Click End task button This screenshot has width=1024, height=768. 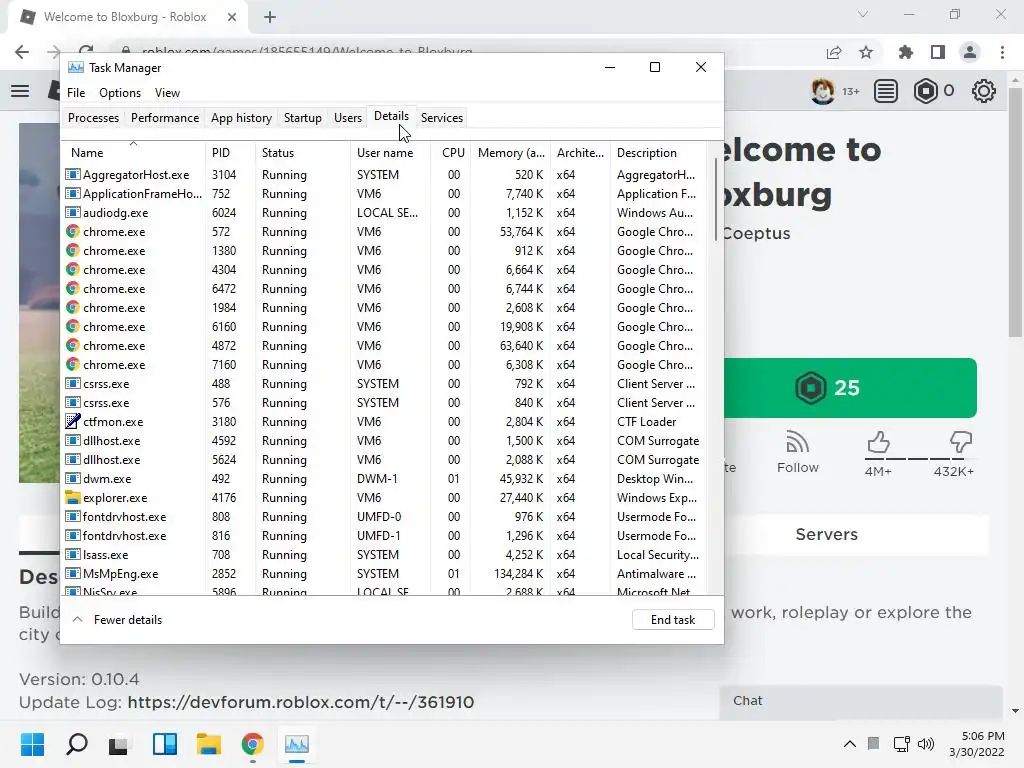[673, 620]
